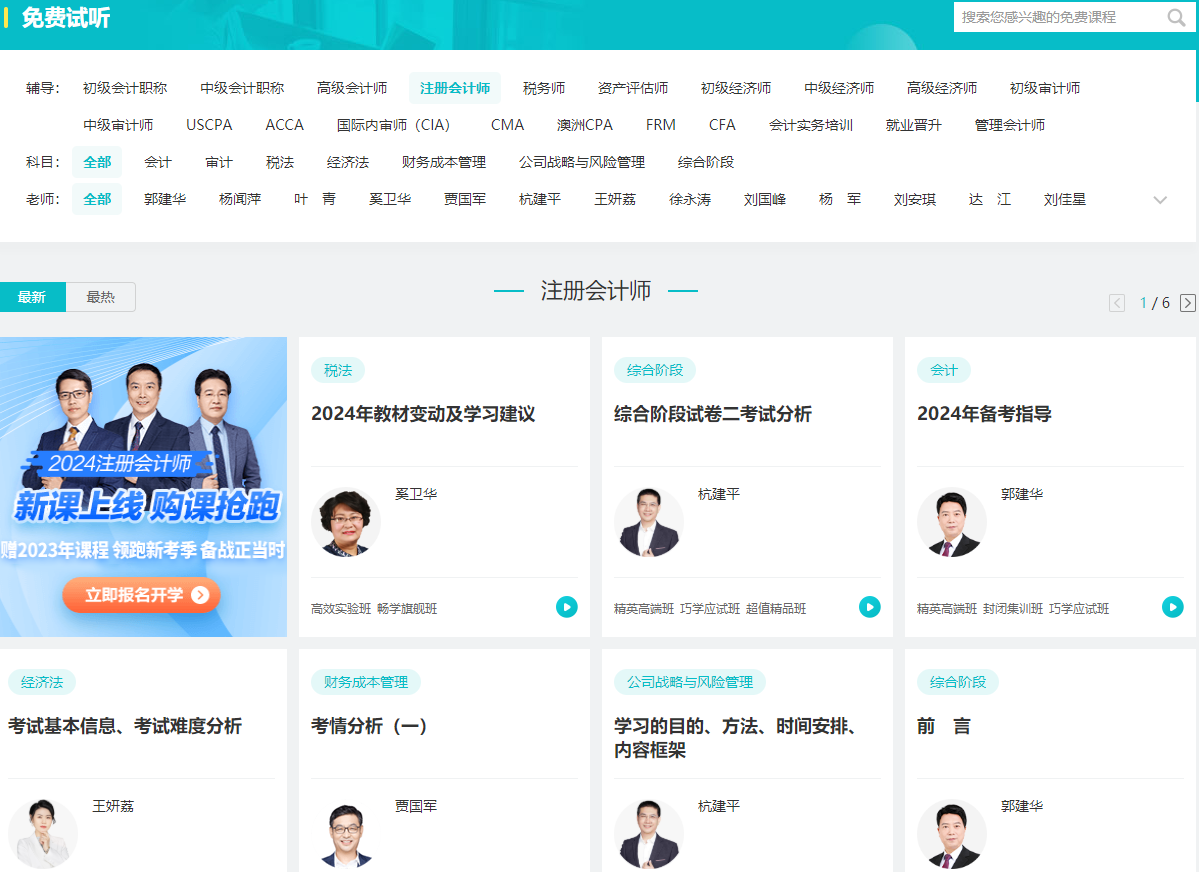This screenshot has height=872, width=1199.
Task: Switch to the 最新 tab
Action: tap(33, 297)
